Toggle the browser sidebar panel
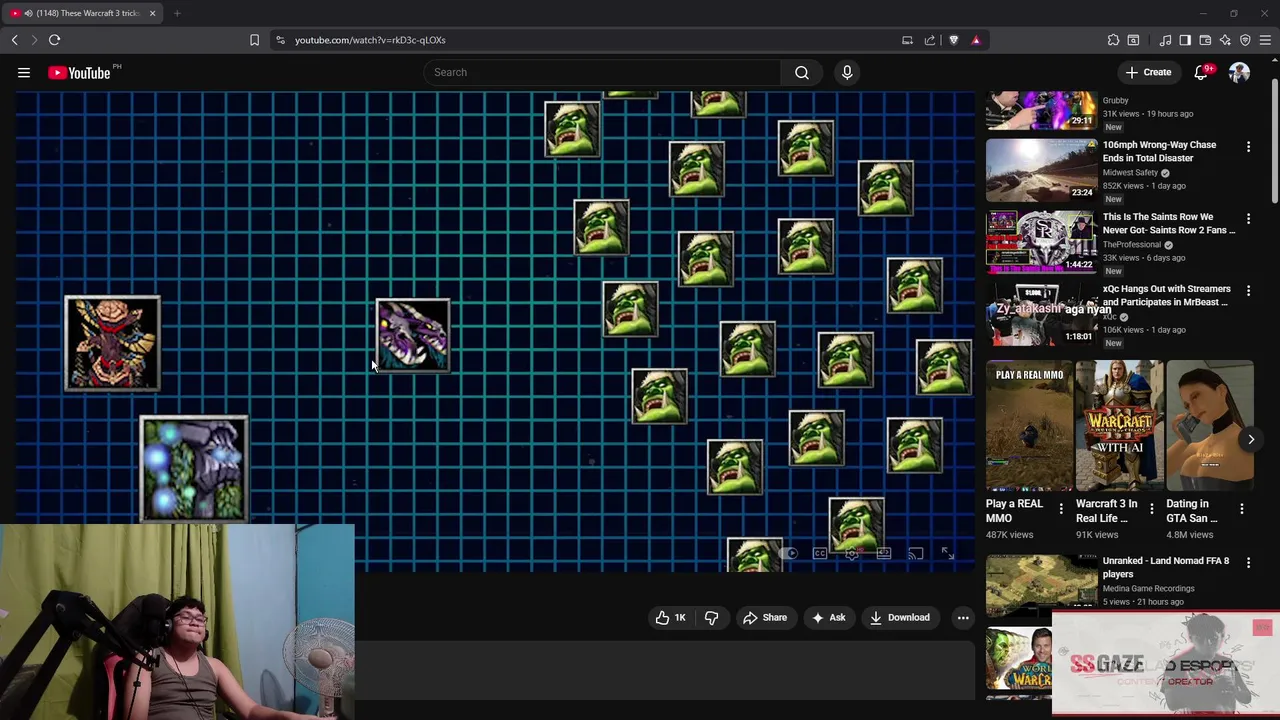The image size is (1280, 720). [1185, 40]
